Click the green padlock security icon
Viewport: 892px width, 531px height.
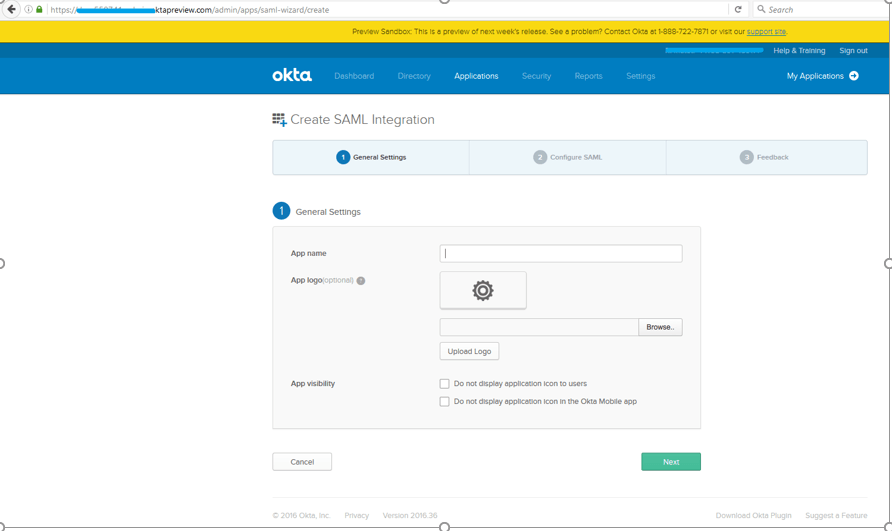39,10
